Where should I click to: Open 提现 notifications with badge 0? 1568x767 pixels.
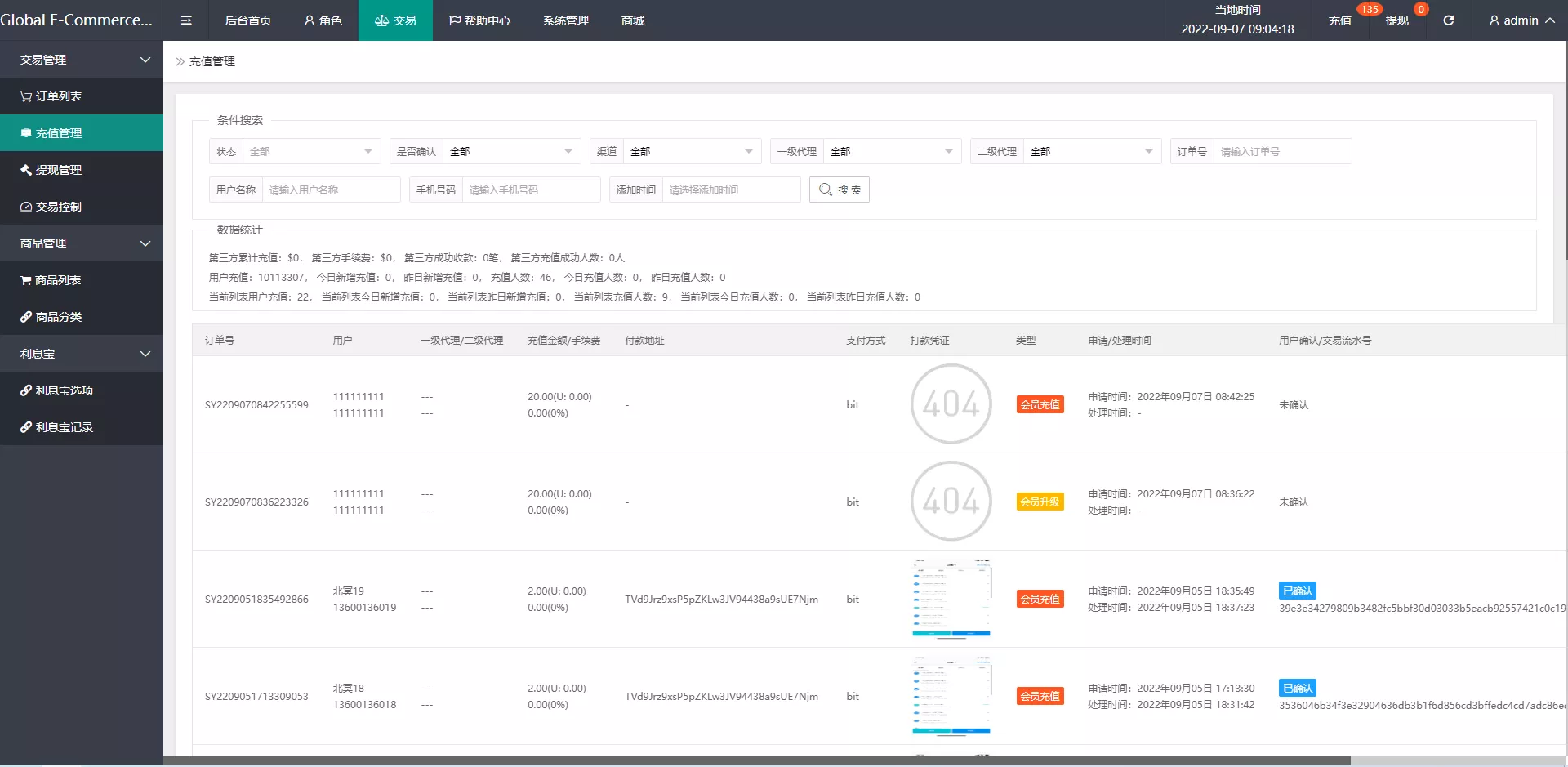tap(1397, 20)
